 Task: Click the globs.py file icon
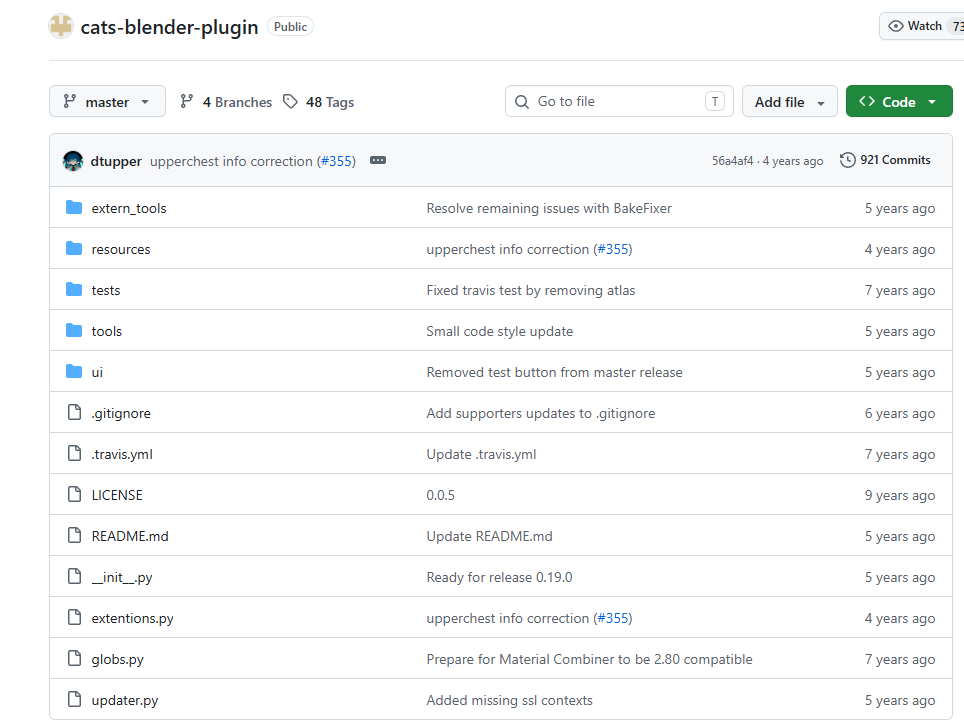click(x=74, y=658)
